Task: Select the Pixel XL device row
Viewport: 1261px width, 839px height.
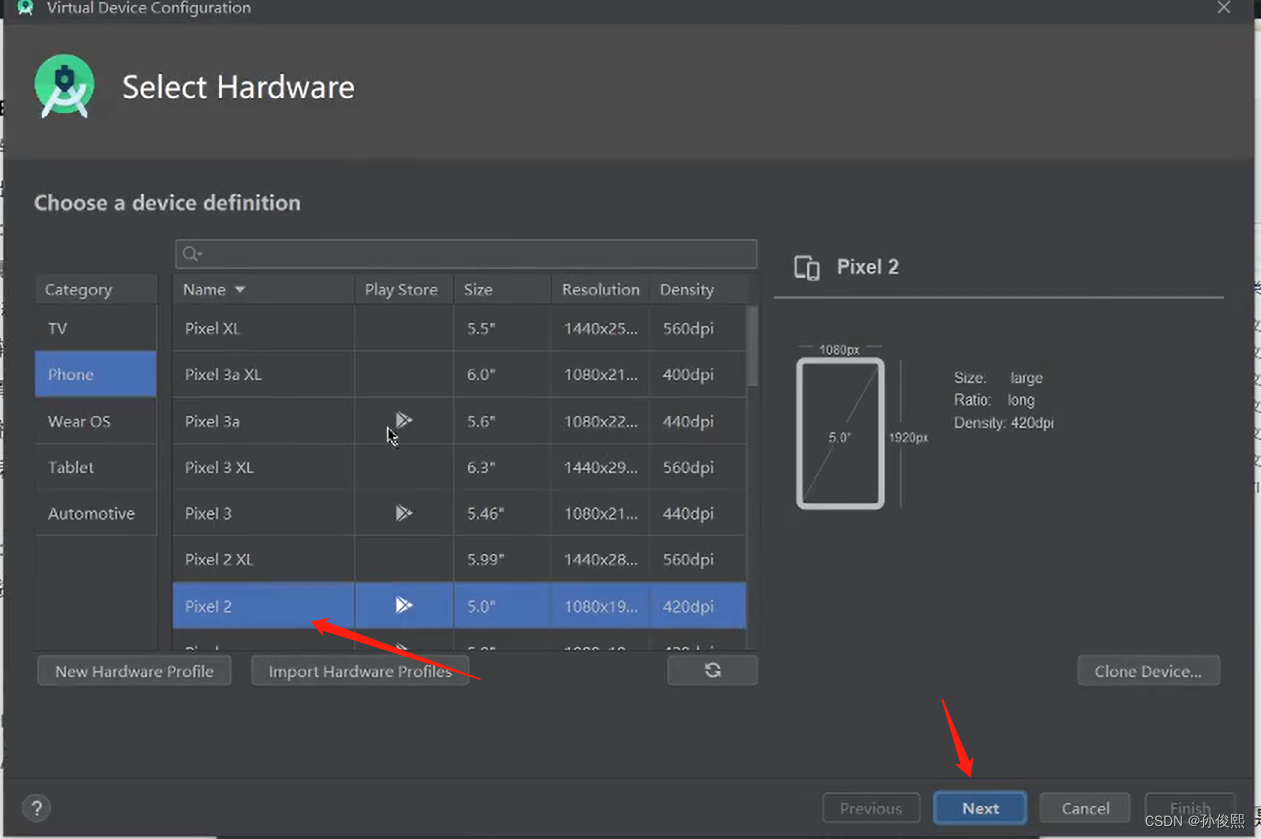Action: [459, 328]
